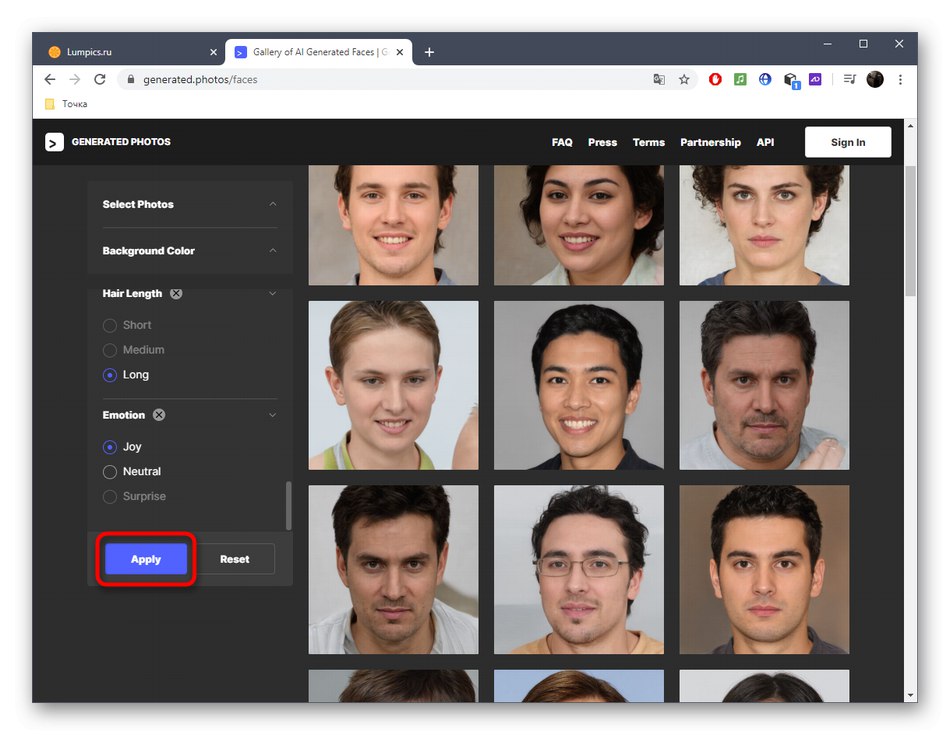The width and height of the screenshot is (950, 735).
Task: Click page scrollbar down arrow
Action: pyautogui.click(x=910, y=696)
